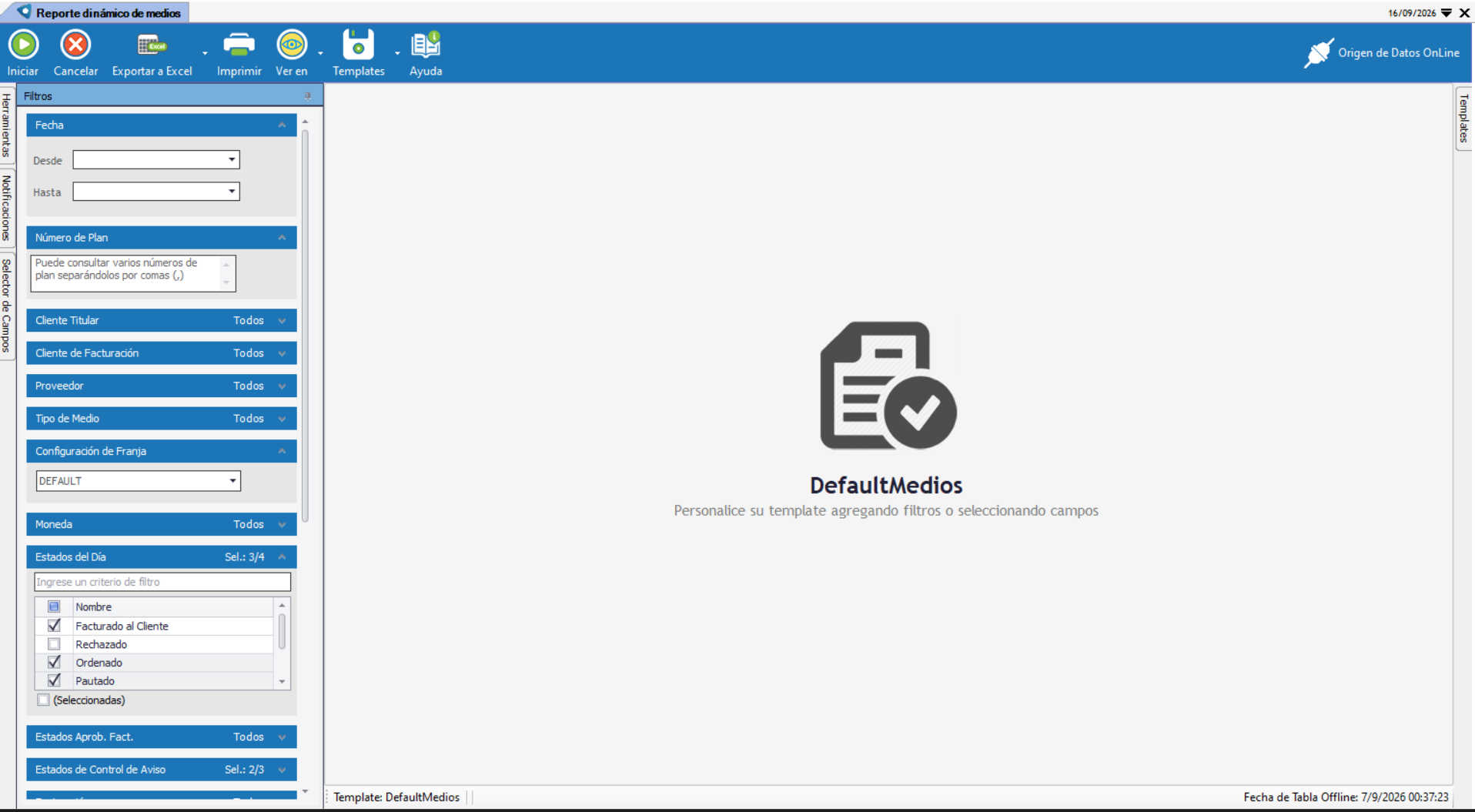Toggle the Nombre header select-all checkbox
Image resolution: width=1475 pixels, height=812 pixels.
click(54, 606)
